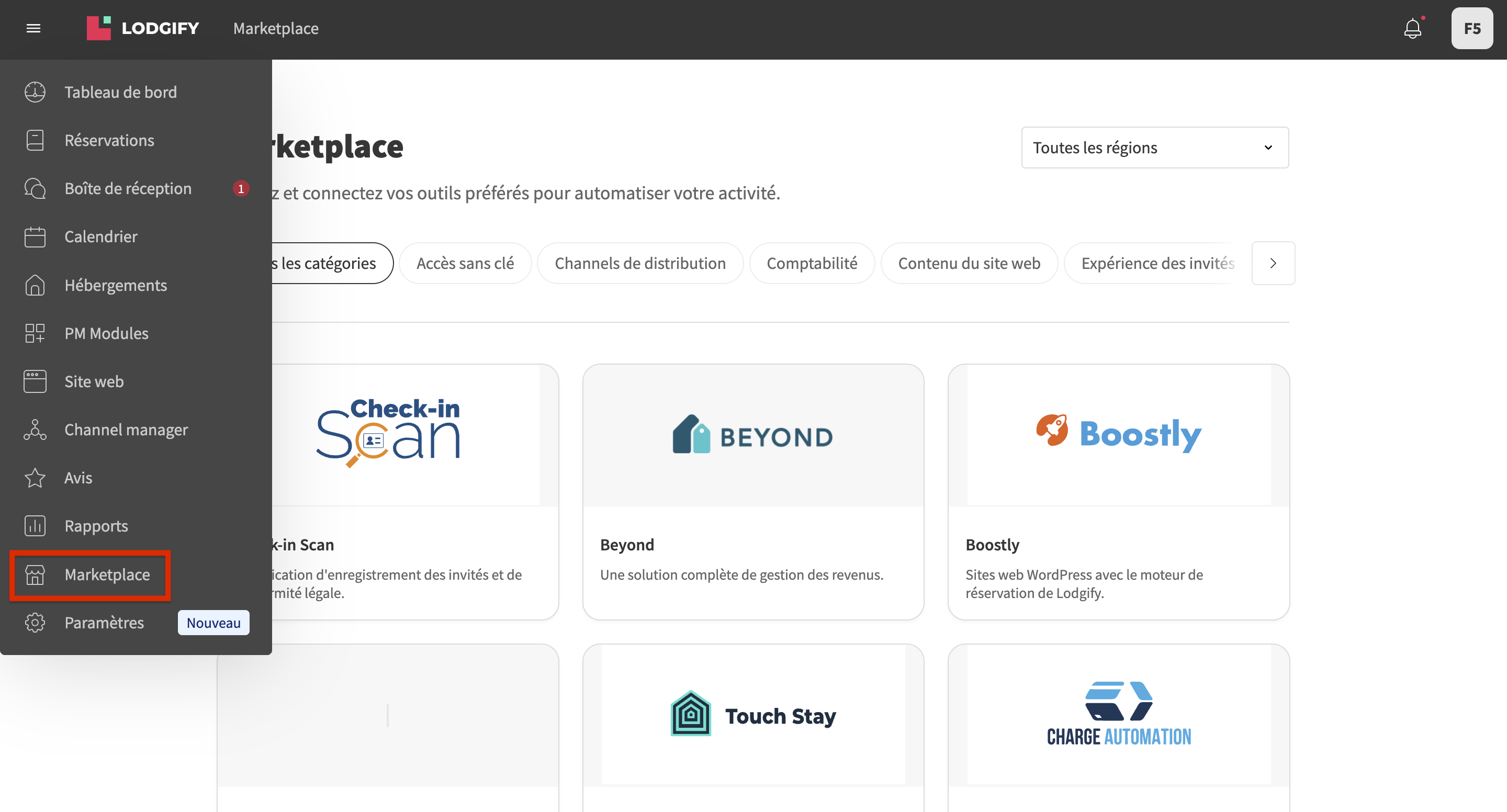Open the F5 user account menu

click(1472, 28)
